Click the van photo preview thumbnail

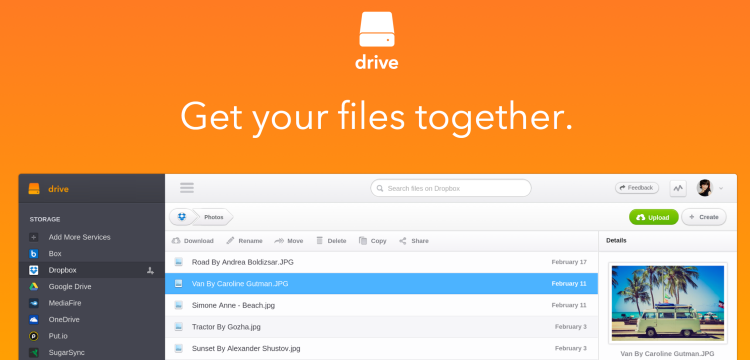tap(668, 303)
